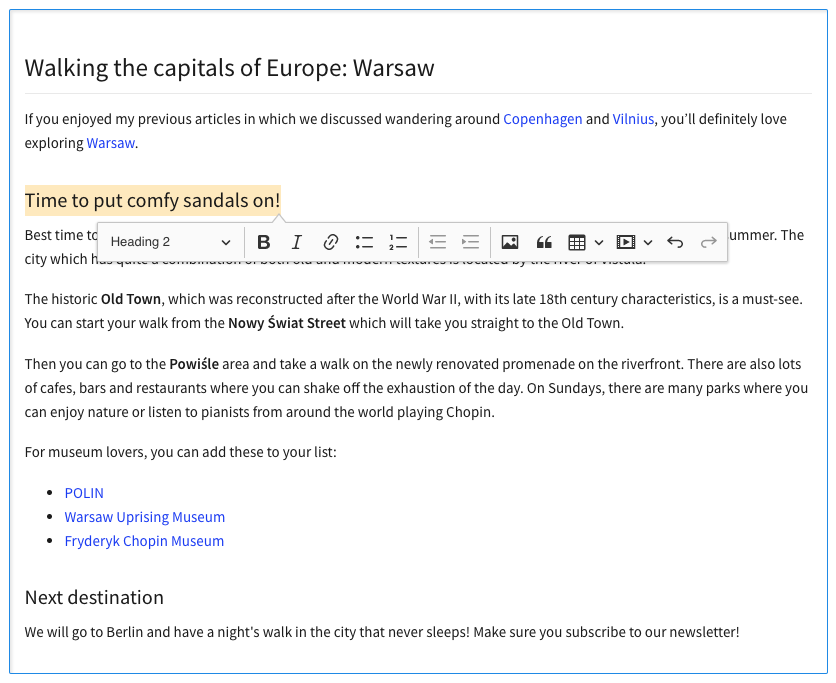Click the decrease indent icon
836x683 pixels.
[437, 242]
